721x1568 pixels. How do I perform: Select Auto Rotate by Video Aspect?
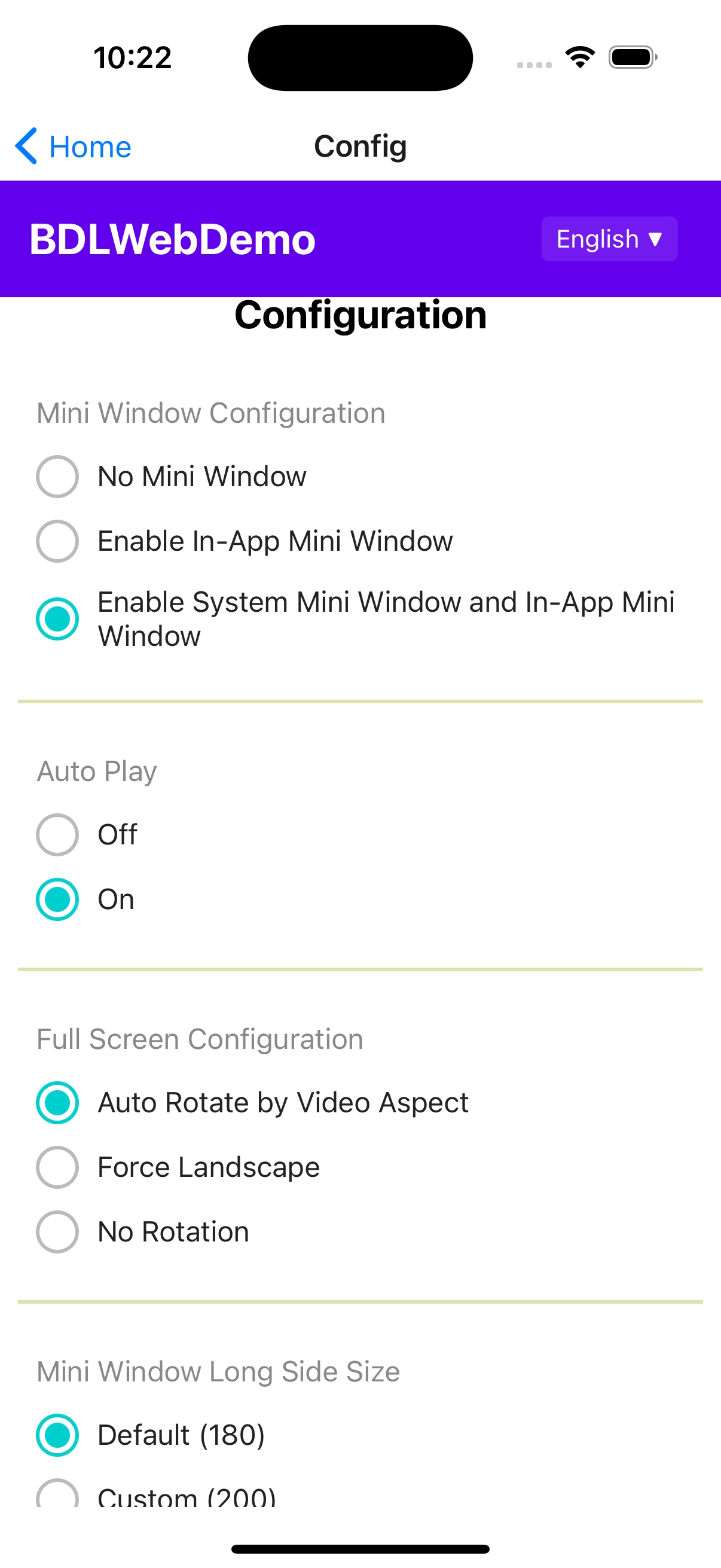(57, 1102)
